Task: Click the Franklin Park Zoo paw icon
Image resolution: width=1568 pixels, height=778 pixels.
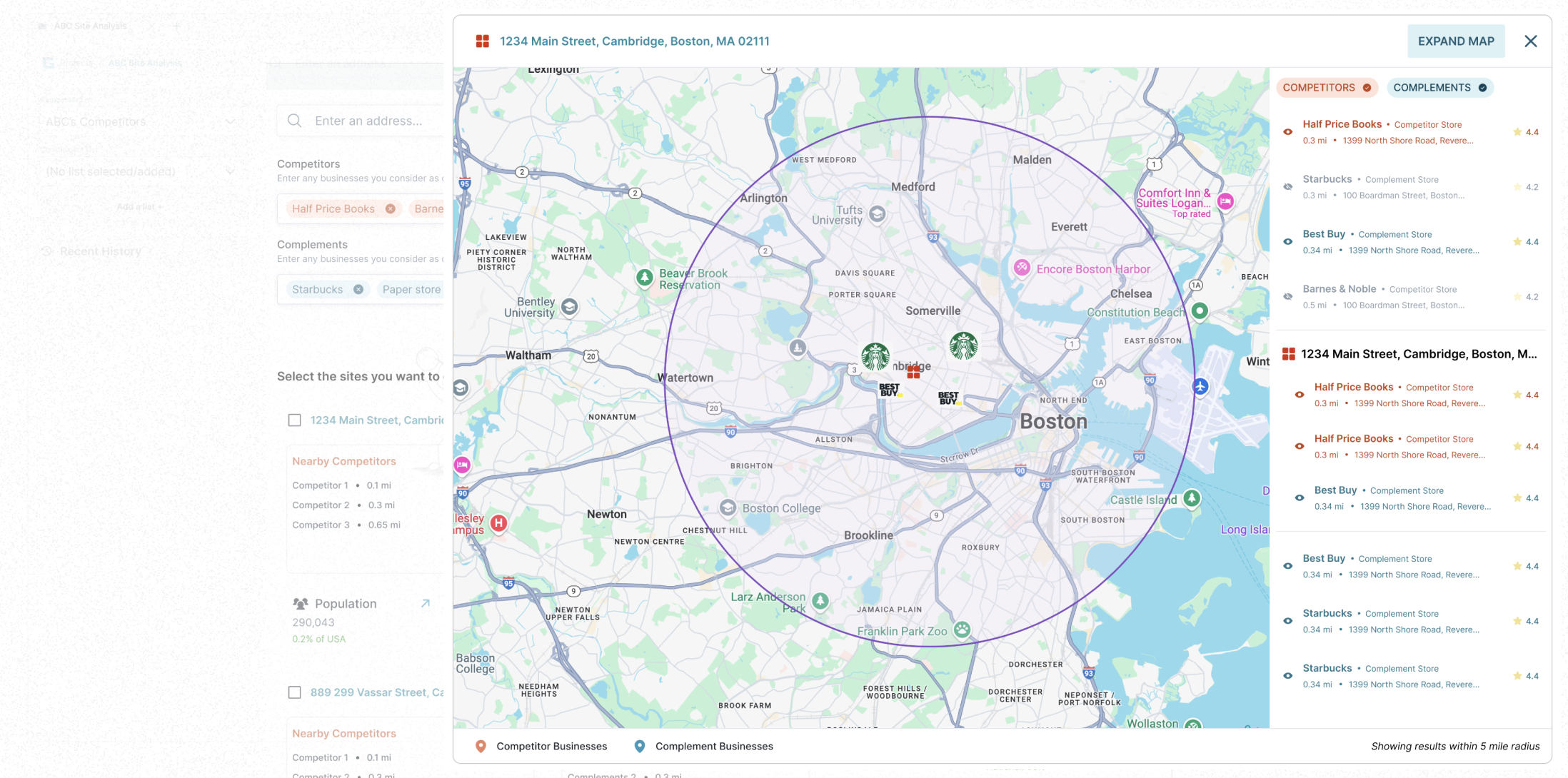Action: 963,630
